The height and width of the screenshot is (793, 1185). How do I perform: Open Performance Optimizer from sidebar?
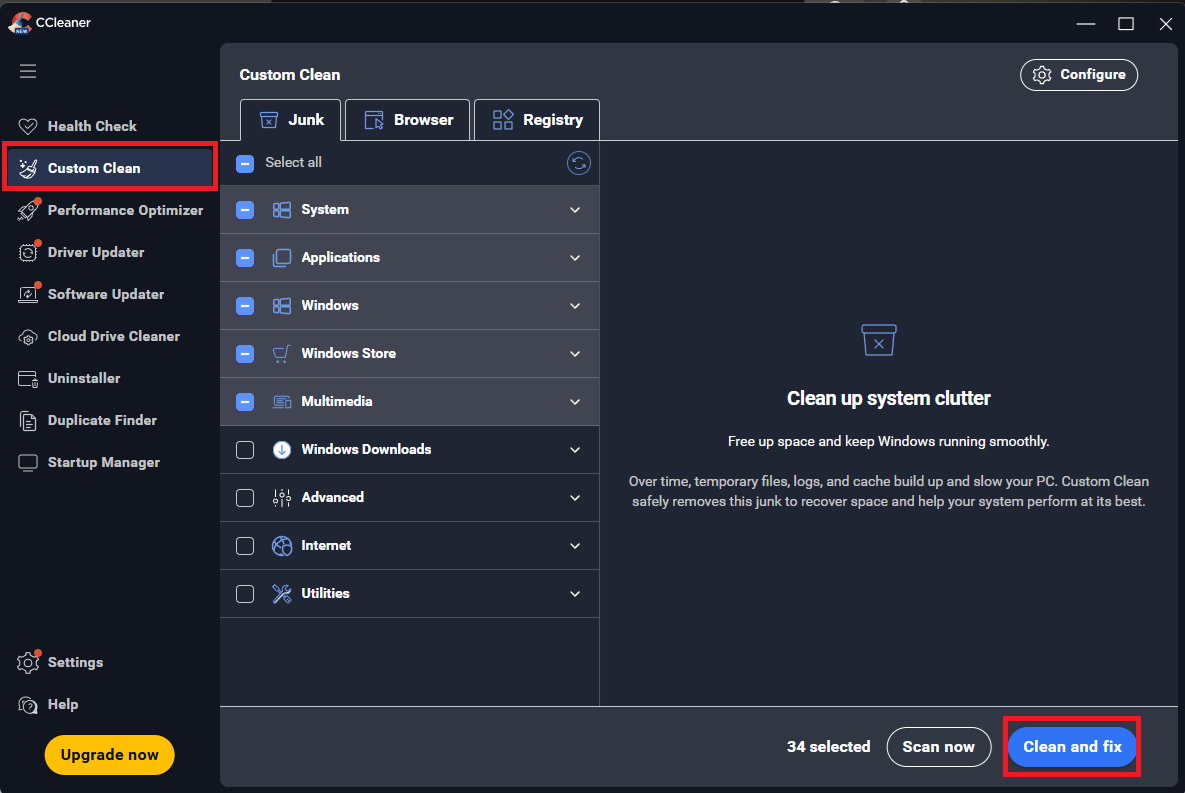[110, 210]
